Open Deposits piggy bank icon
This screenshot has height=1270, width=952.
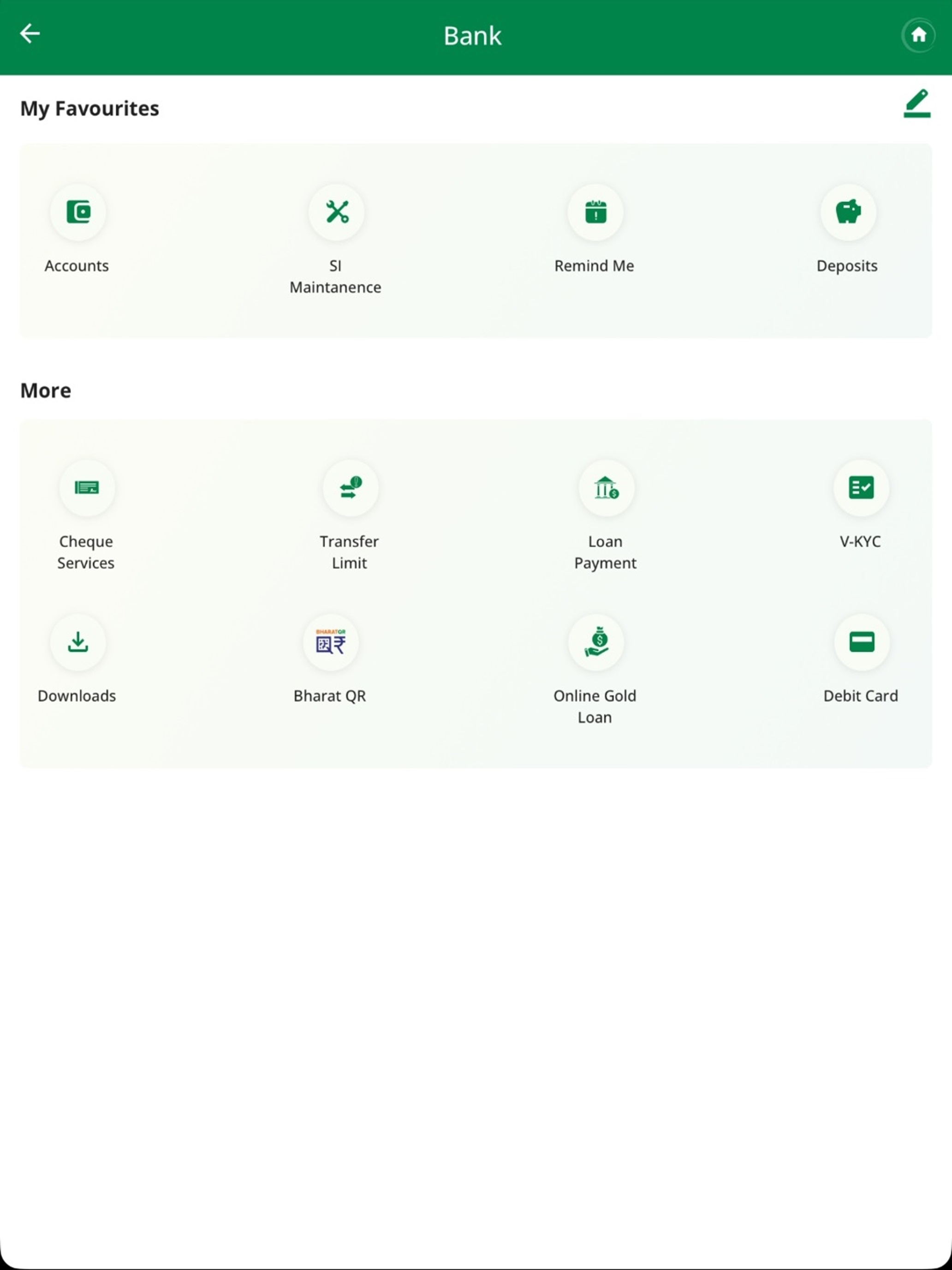848,212
